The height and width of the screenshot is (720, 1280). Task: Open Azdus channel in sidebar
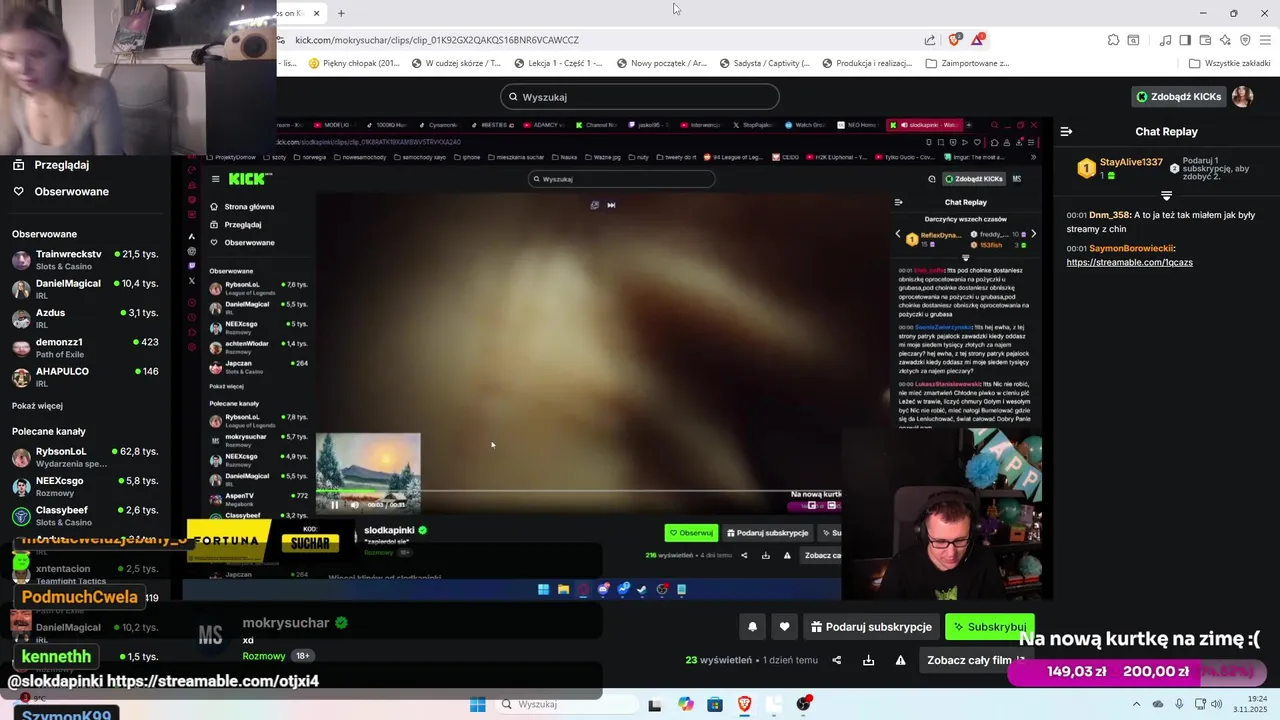(85, 318)
